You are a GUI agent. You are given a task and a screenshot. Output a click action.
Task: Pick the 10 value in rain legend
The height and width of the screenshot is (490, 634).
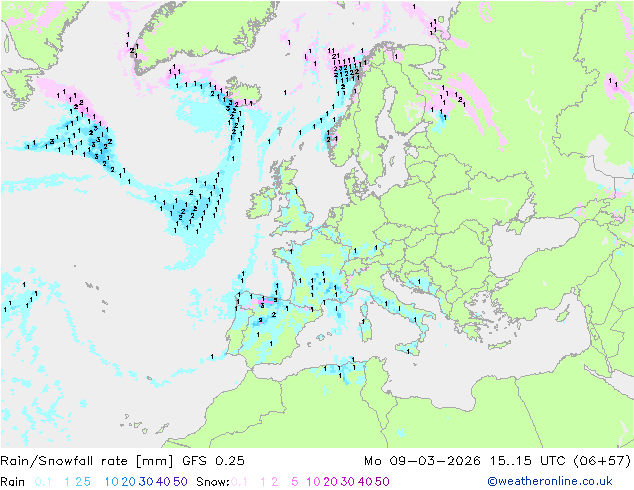(x=111, y=482)
